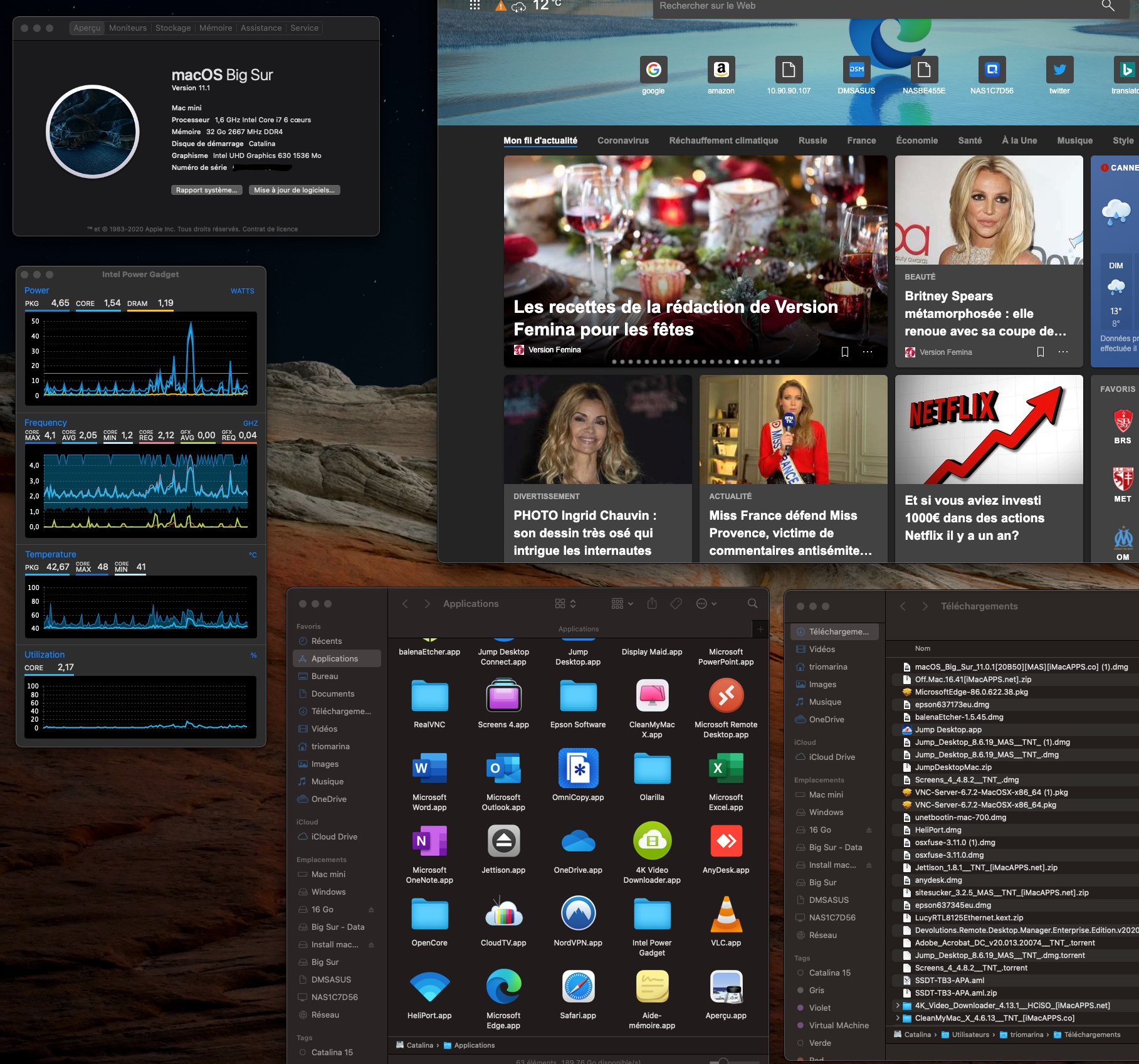Switch to the Stockage tab
This screenshot has width=1139, height=1064.
click(x=173, y=28)
